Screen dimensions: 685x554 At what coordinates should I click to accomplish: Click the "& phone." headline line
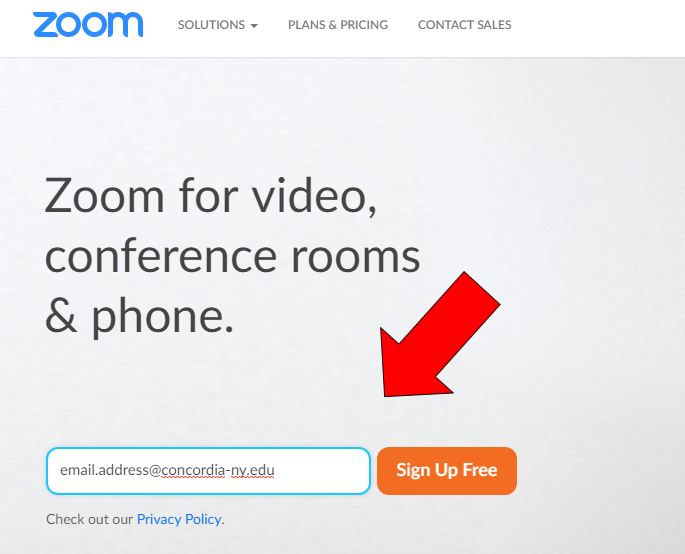(139, 316)
